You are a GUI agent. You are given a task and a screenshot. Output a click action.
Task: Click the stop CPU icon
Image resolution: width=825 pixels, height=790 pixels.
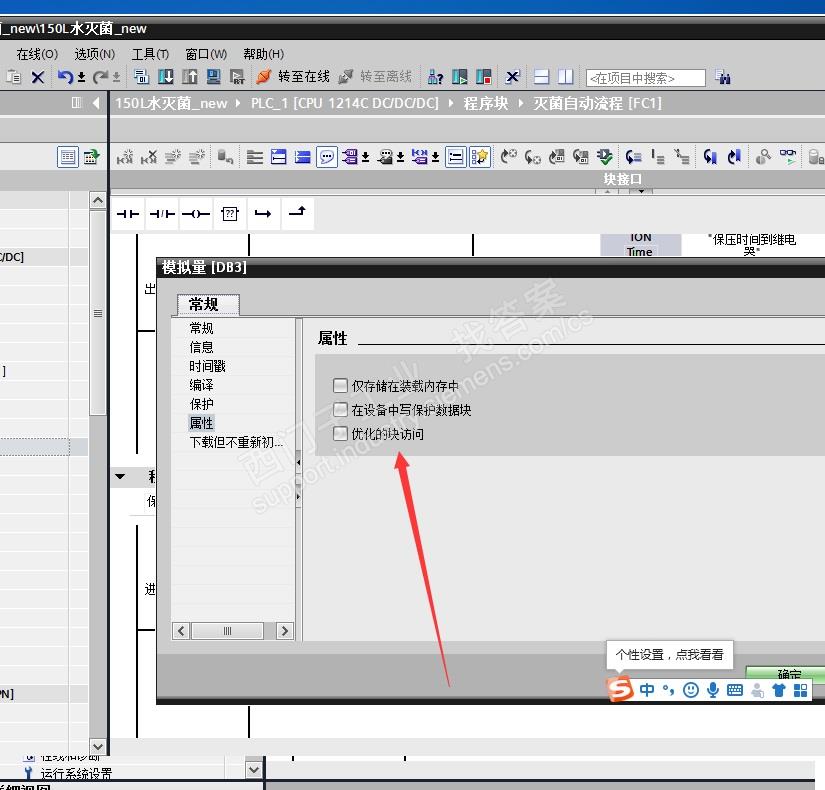point(483,77)
